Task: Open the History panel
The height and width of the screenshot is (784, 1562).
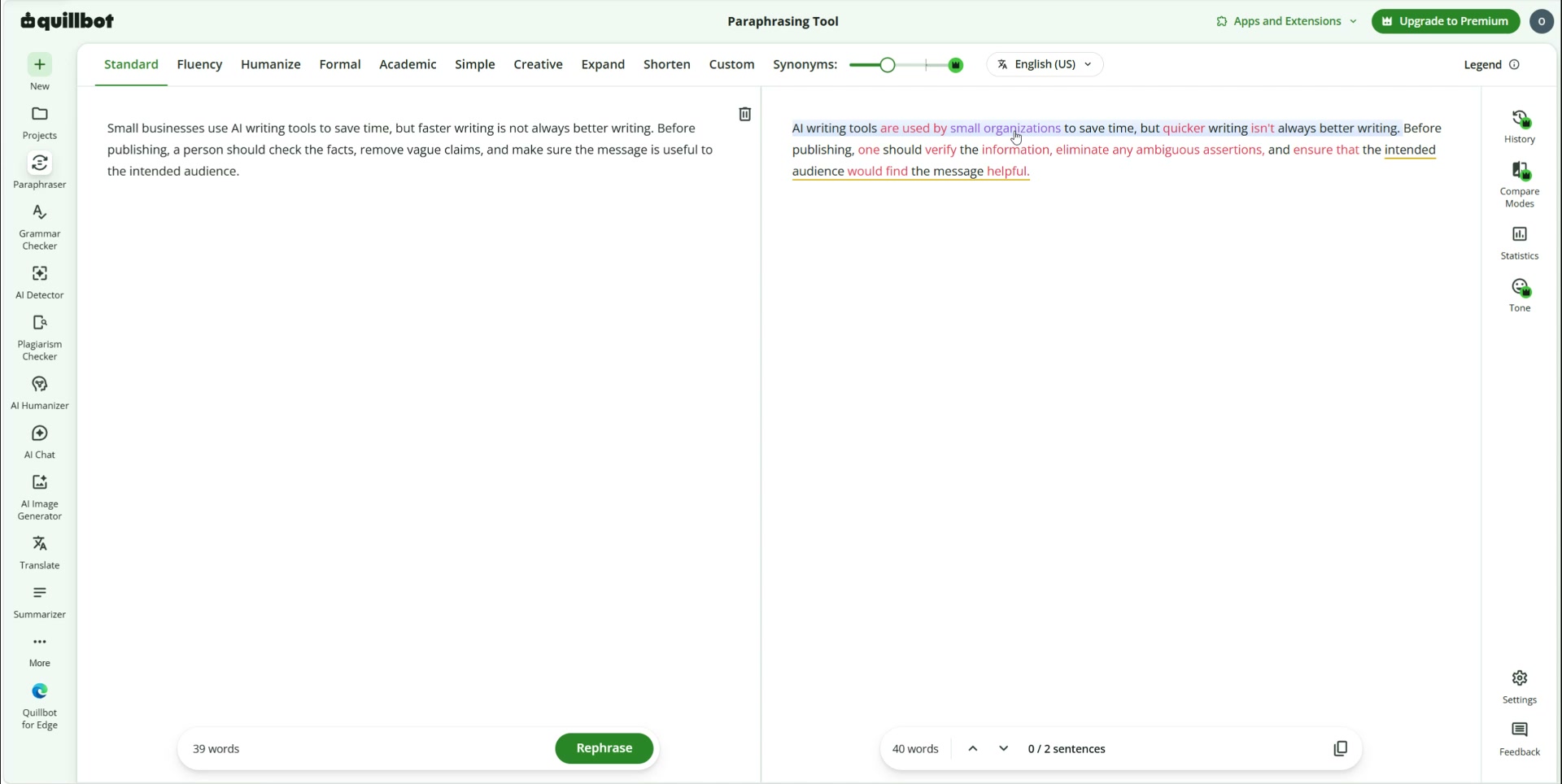Action: (1519, 127)
